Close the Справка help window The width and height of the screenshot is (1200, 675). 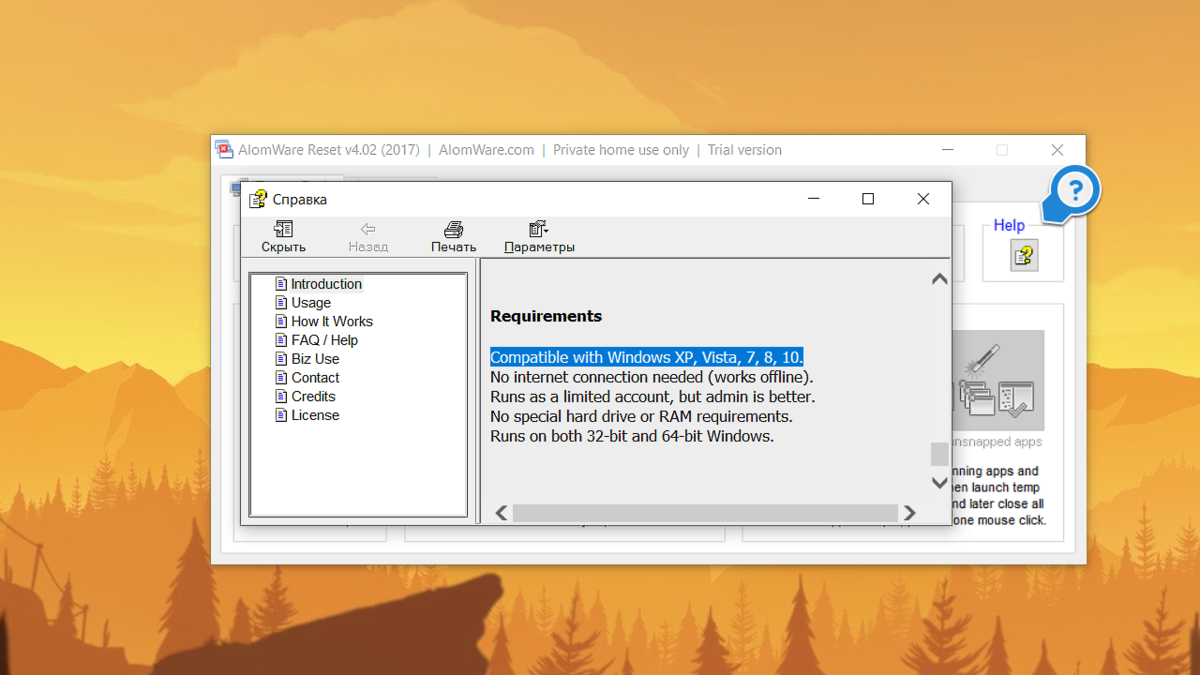pyautogui.click(x=923, y=199)
